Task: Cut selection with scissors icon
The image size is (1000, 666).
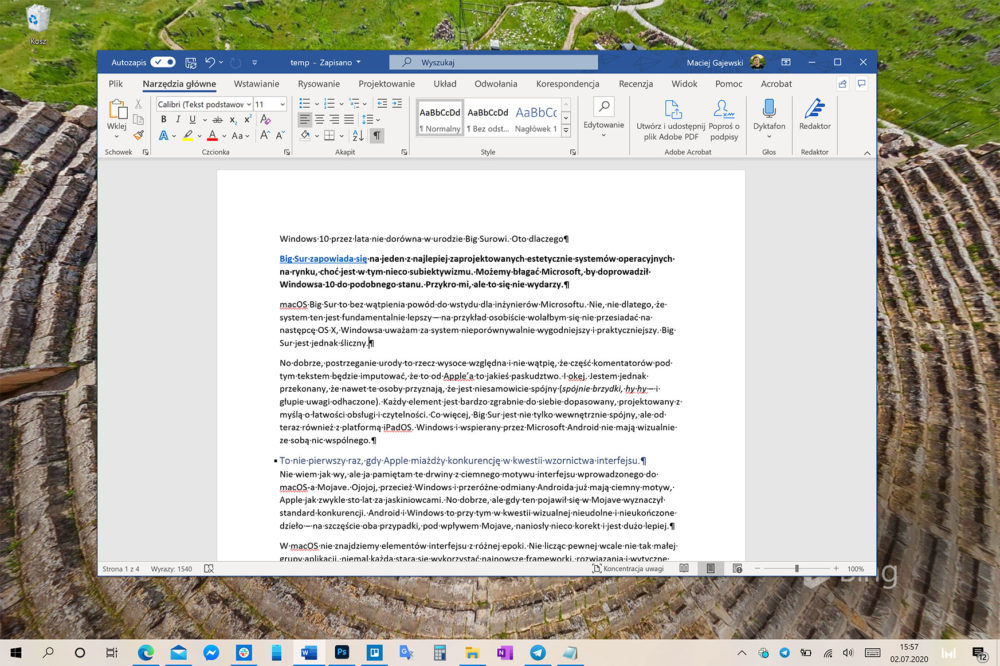Action: [138, 105]
